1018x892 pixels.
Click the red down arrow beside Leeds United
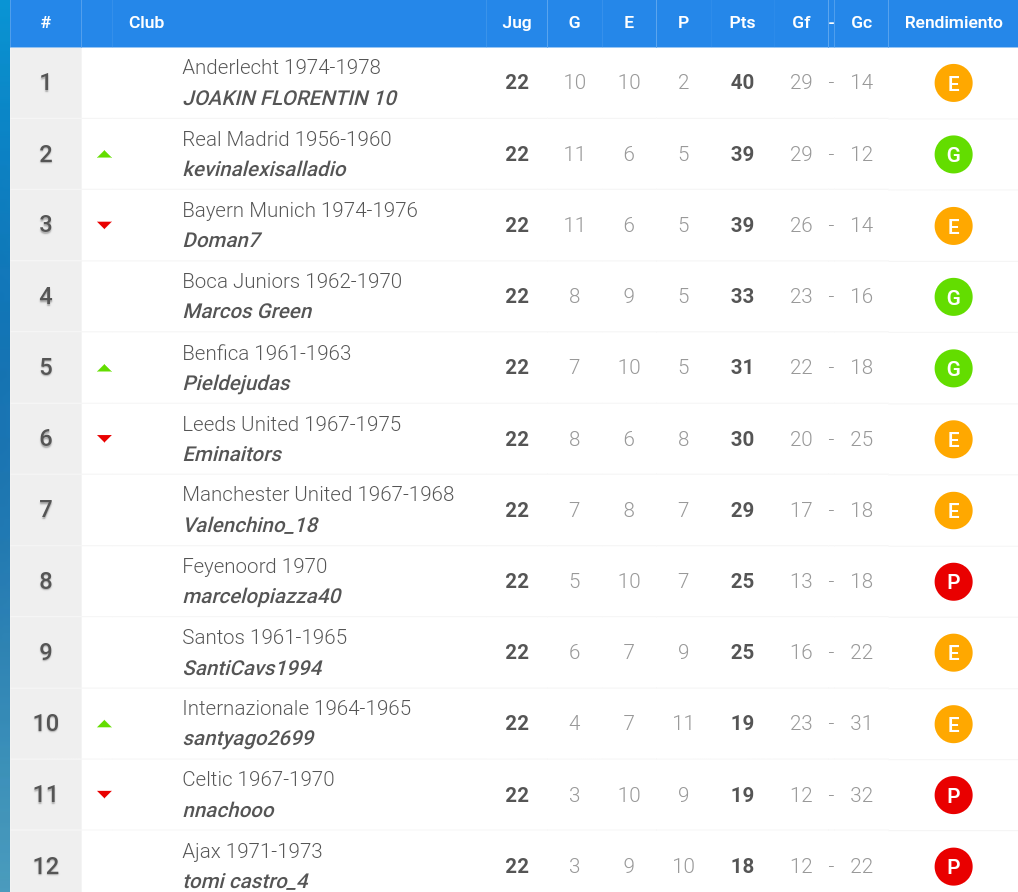104,439
